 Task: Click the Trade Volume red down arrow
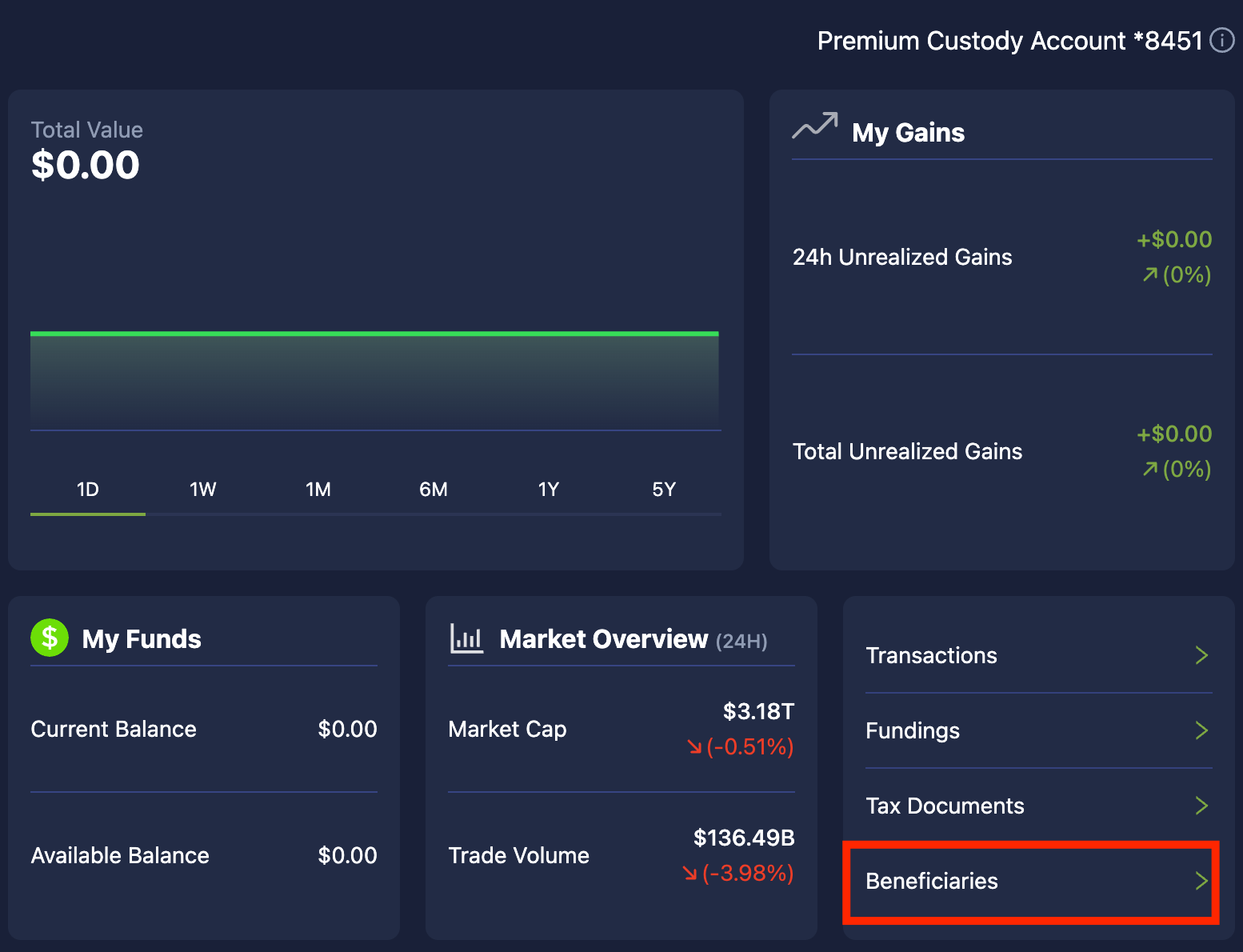pos(689,873)
